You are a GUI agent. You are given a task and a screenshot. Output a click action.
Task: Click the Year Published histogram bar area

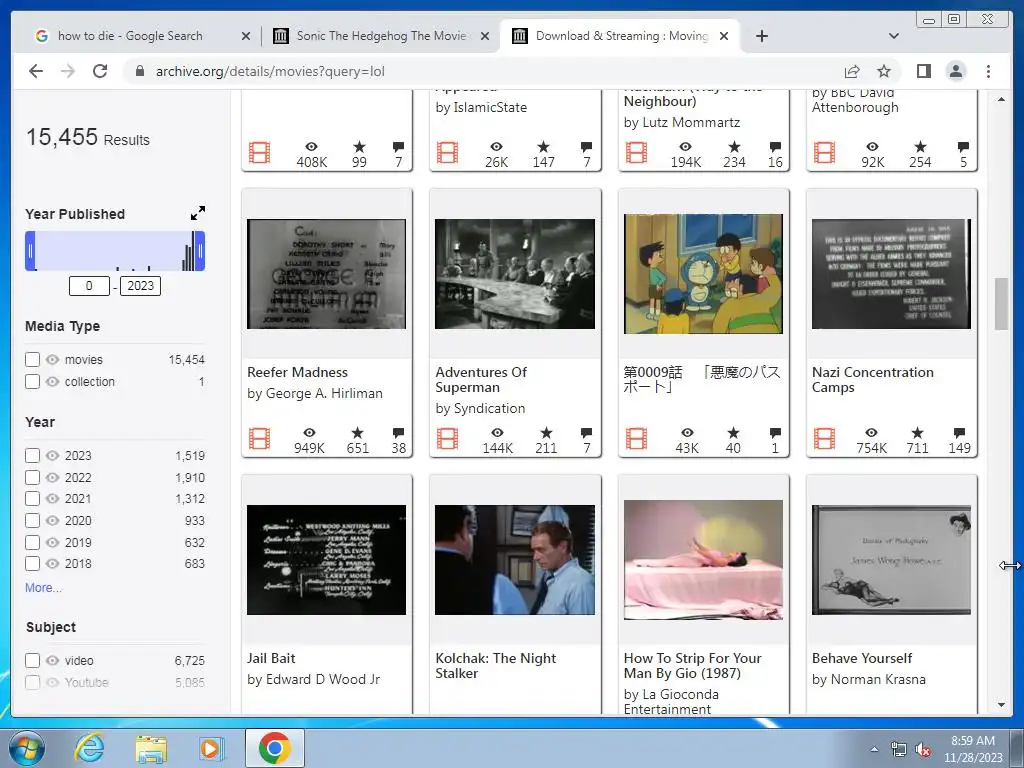click(115, 251)
